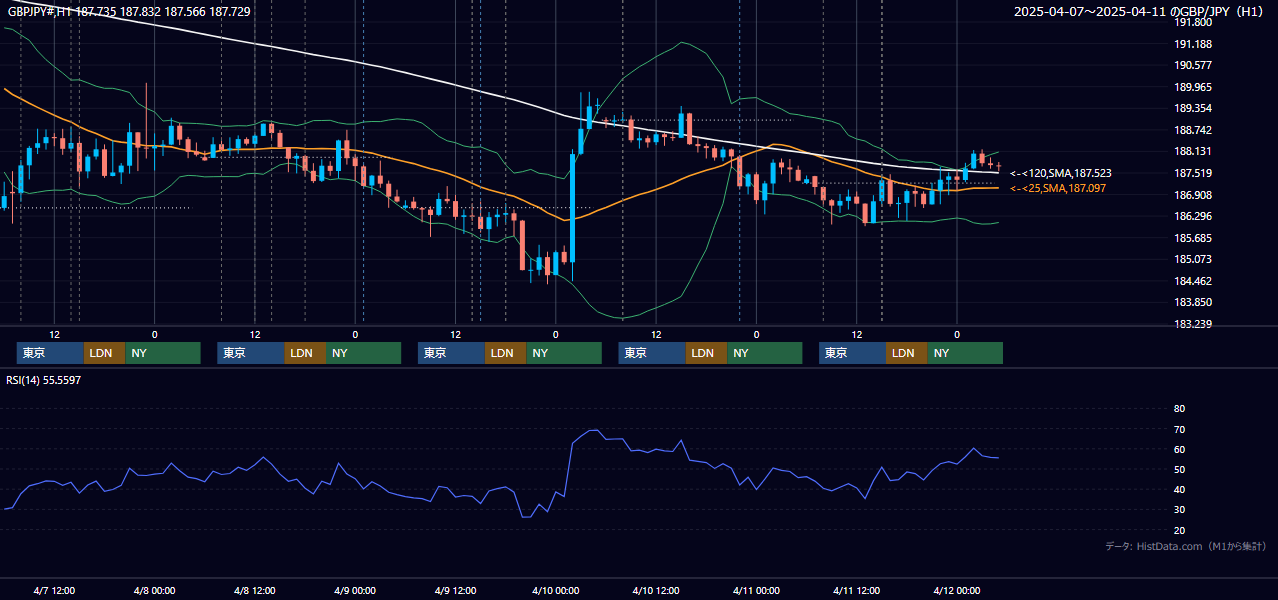Click RSI scale level 50
The width and height of the screenshot is (1278, 600).
1179,469
